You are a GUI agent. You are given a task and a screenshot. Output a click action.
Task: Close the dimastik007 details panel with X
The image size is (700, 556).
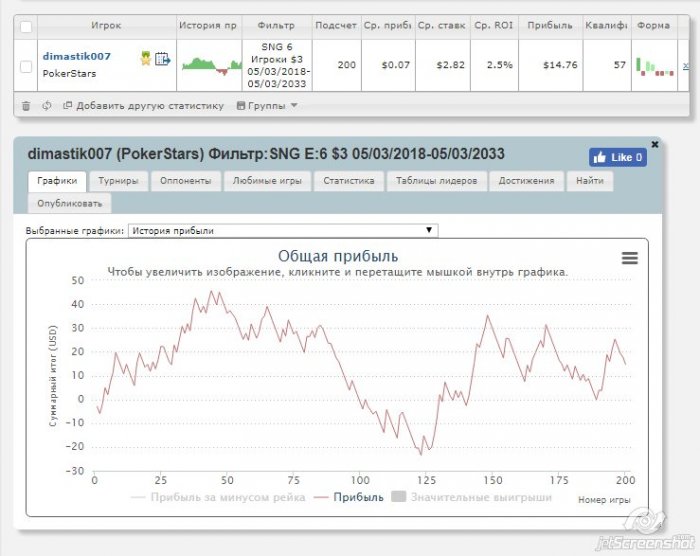(x=654, y=144)
